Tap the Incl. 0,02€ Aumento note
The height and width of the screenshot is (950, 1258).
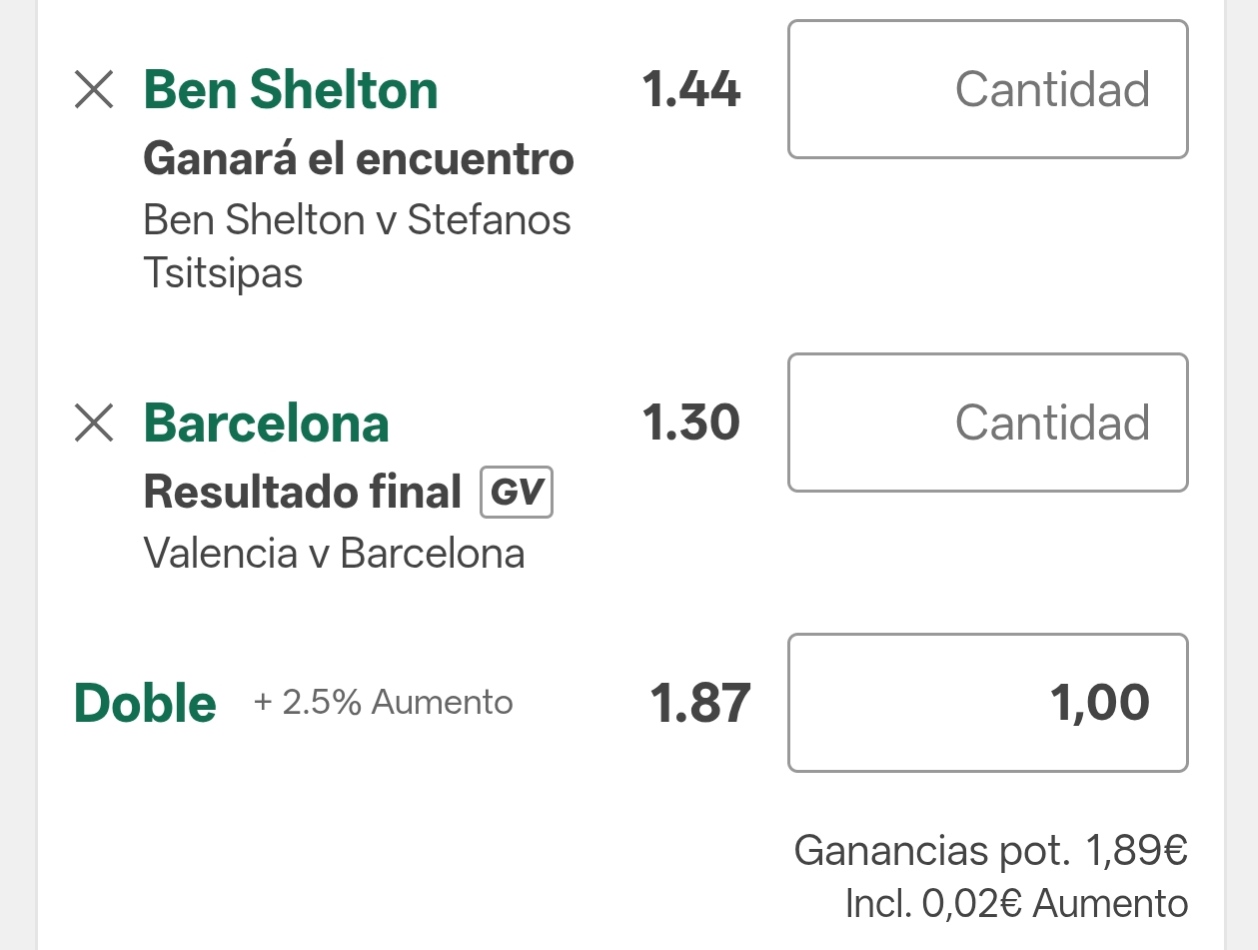[1017, 904]
